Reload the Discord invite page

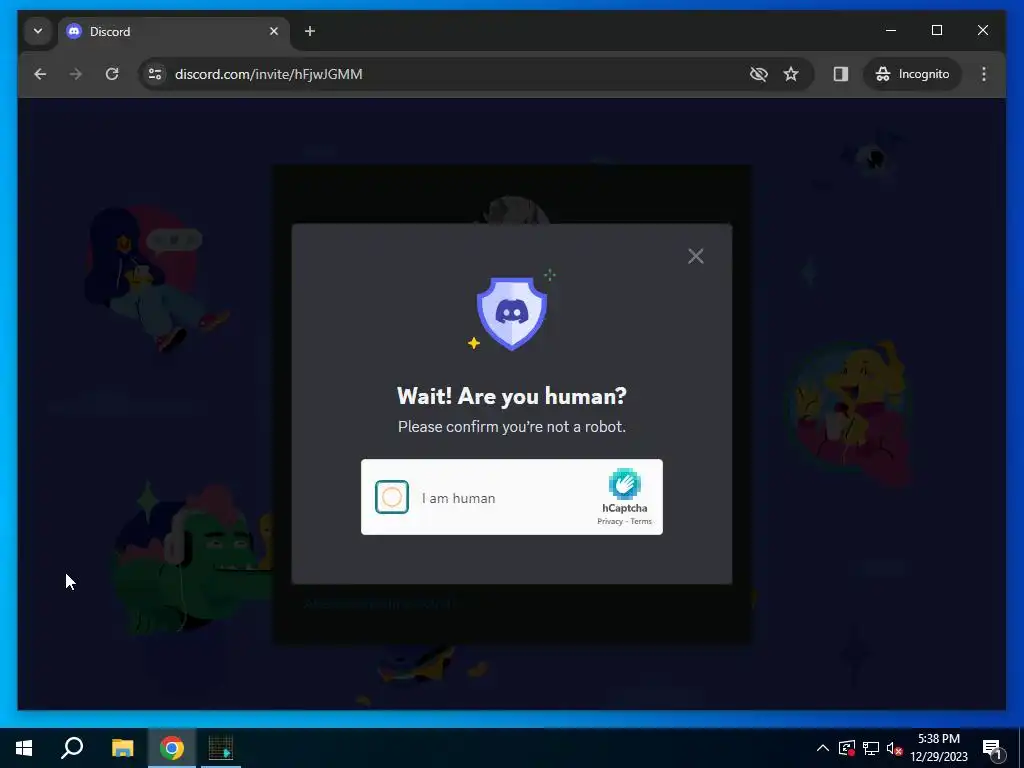(112, 74)
